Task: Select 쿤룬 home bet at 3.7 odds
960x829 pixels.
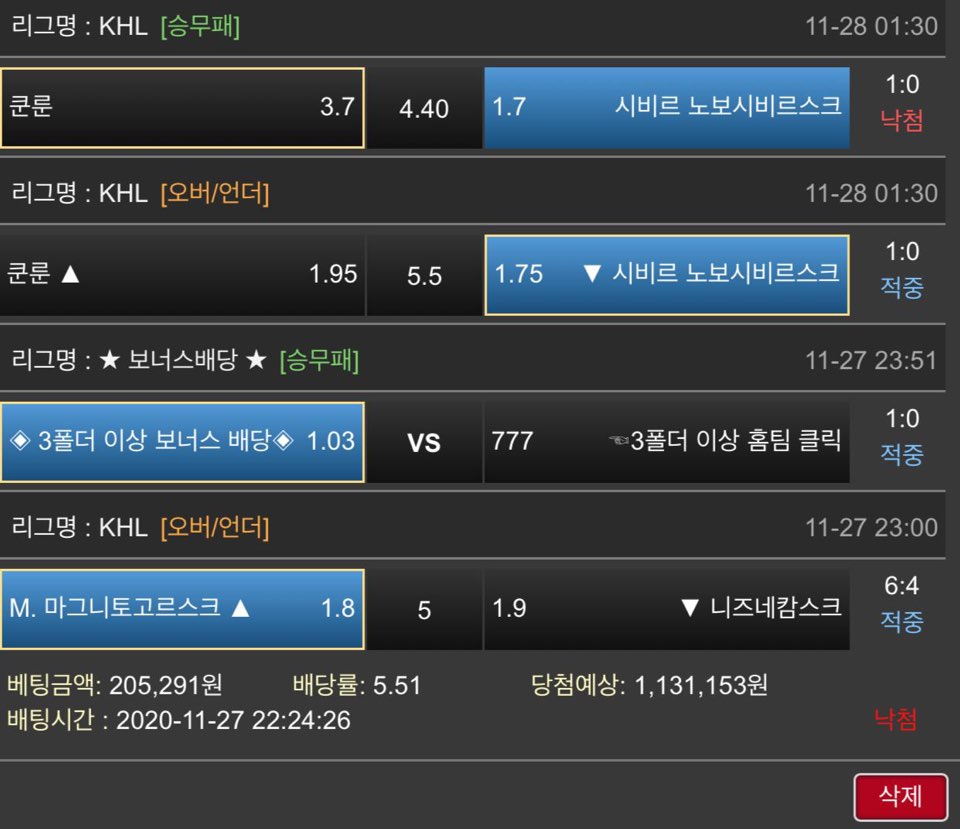Action: (182, 108)
